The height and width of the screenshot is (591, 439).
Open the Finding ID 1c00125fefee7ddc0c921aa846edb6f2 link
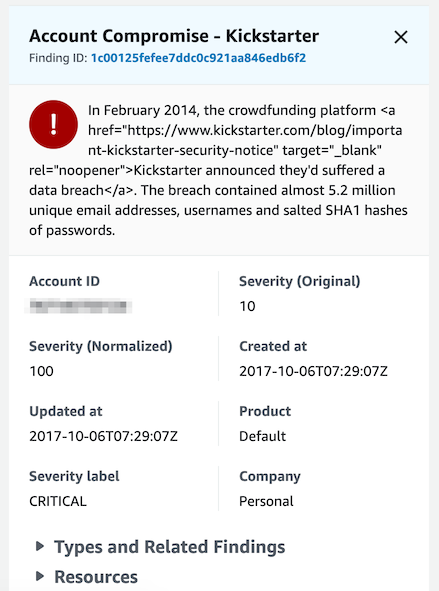(198, 58)
